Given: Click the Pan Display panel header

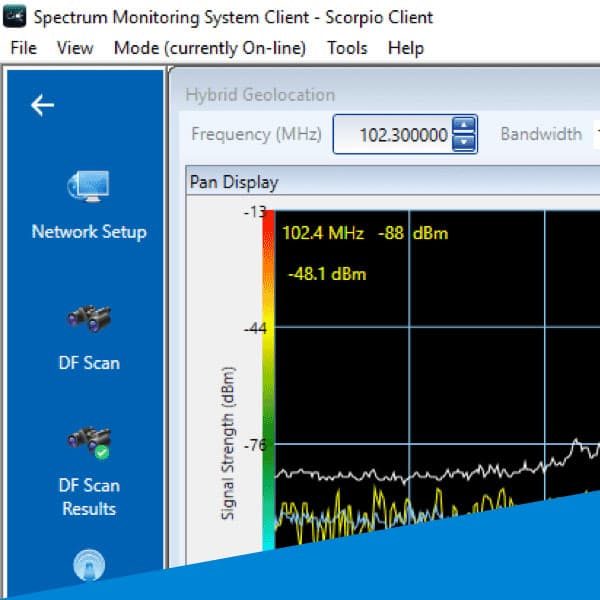Looking at the screenshot, I should click(393, 181).
